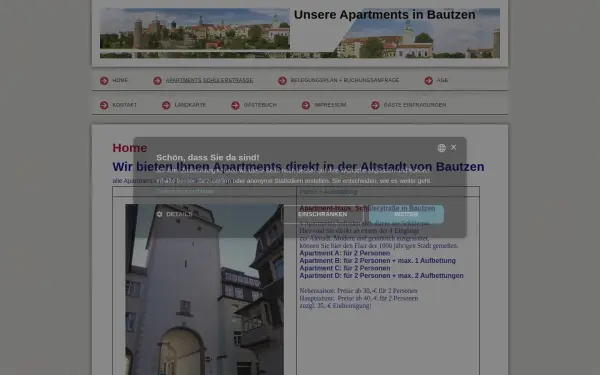Click the Hauptsaison price line
600x375 pixels.
[359, 298]
